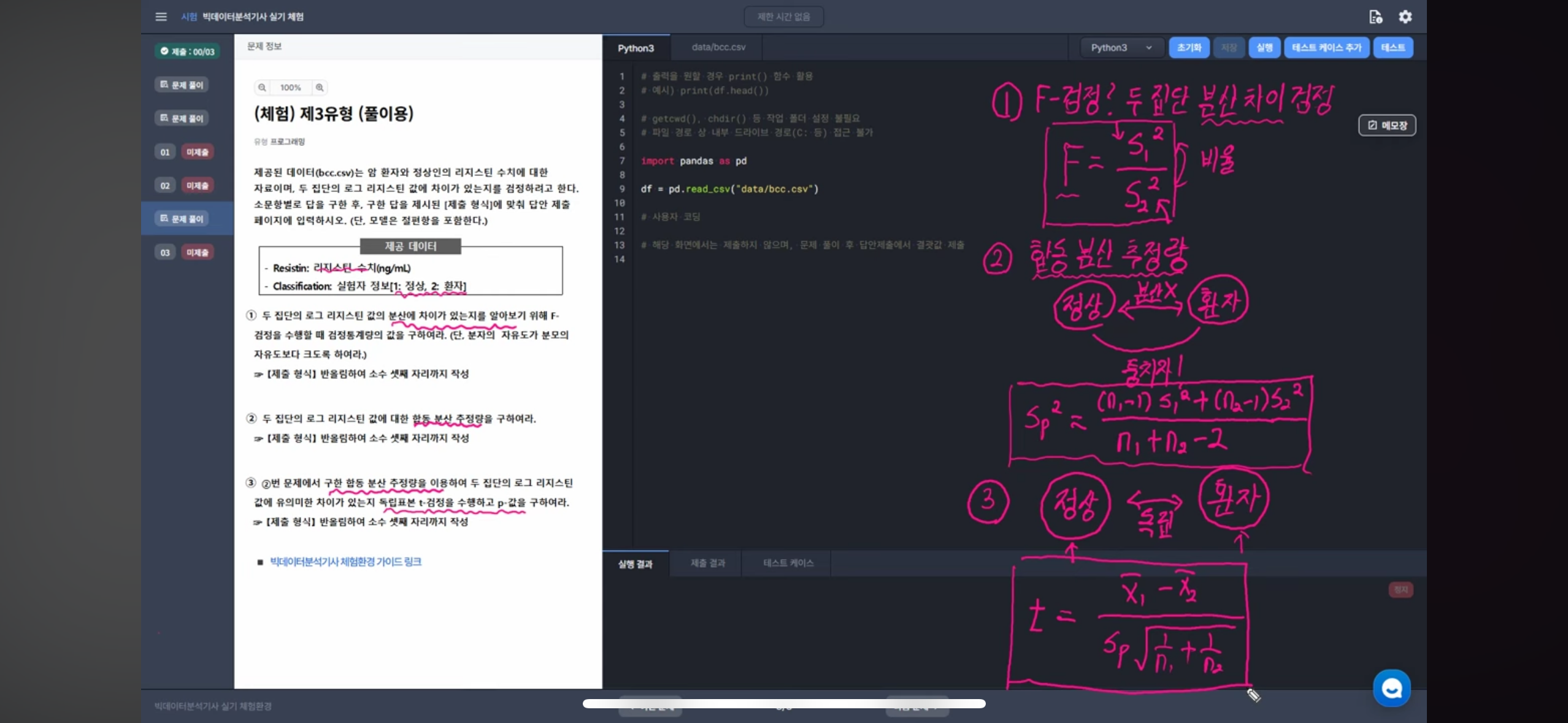The width and height of the screenshot is (1568, 723).
Task: Click the # 사용자 코딩 comment line
Action: click(x=671, y=216)
